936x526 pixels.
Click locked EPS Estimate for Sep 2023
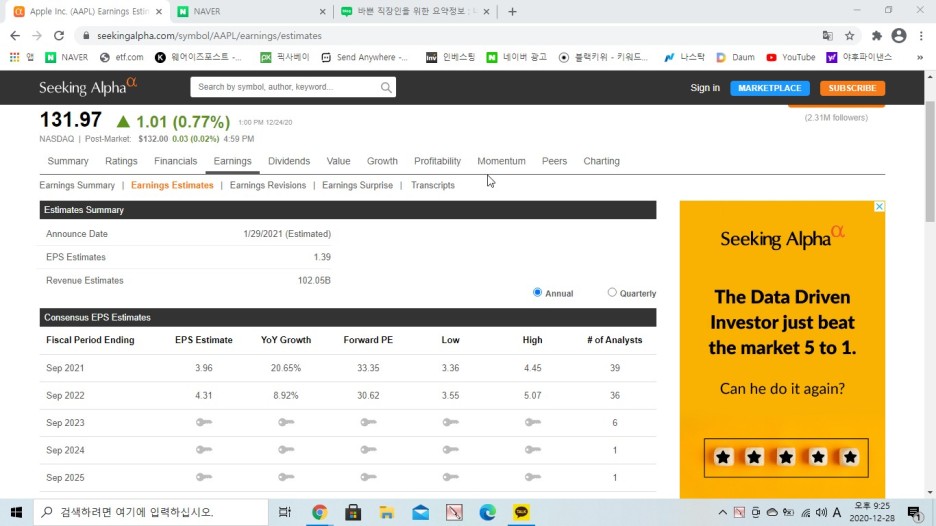(x=204, y=422)
